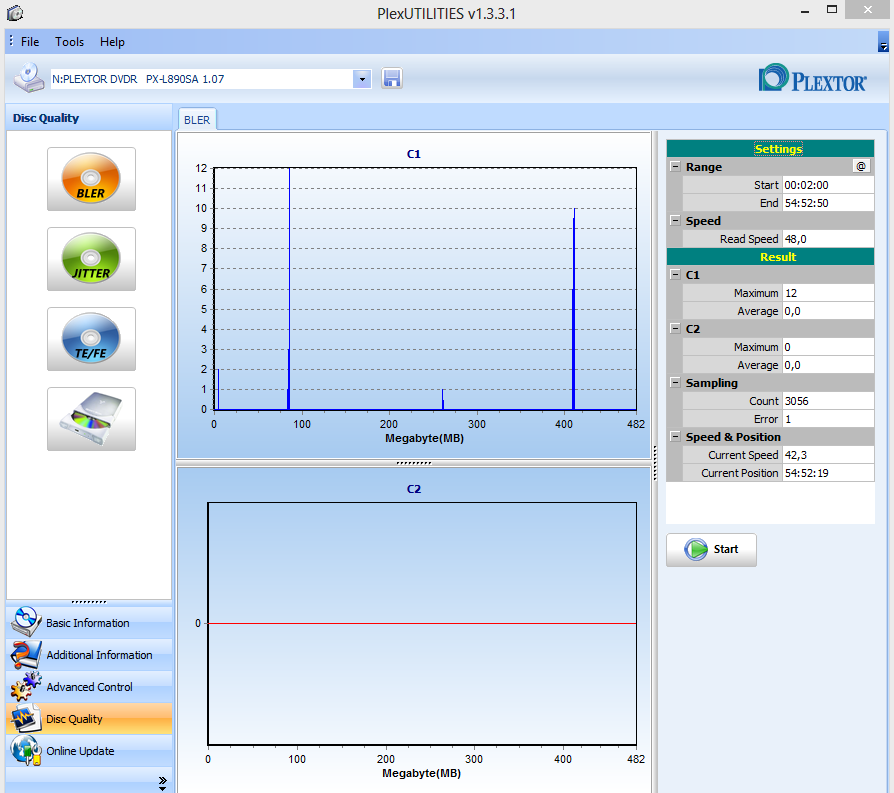Image resolution: width=894 pixels, height=793 pixels.
Task: Open the JITTER disc test
Action: pyautogui.click(x=91, y=259)
